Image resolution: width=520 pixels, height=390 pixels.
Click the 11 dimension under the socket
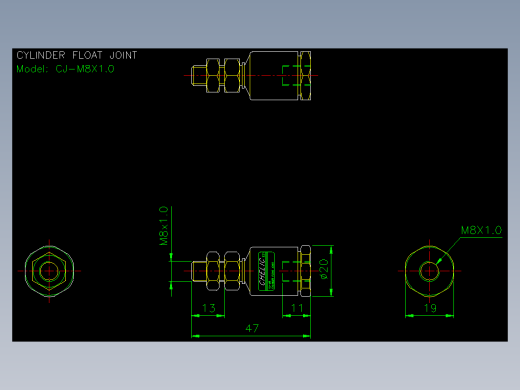coord(297,308)
